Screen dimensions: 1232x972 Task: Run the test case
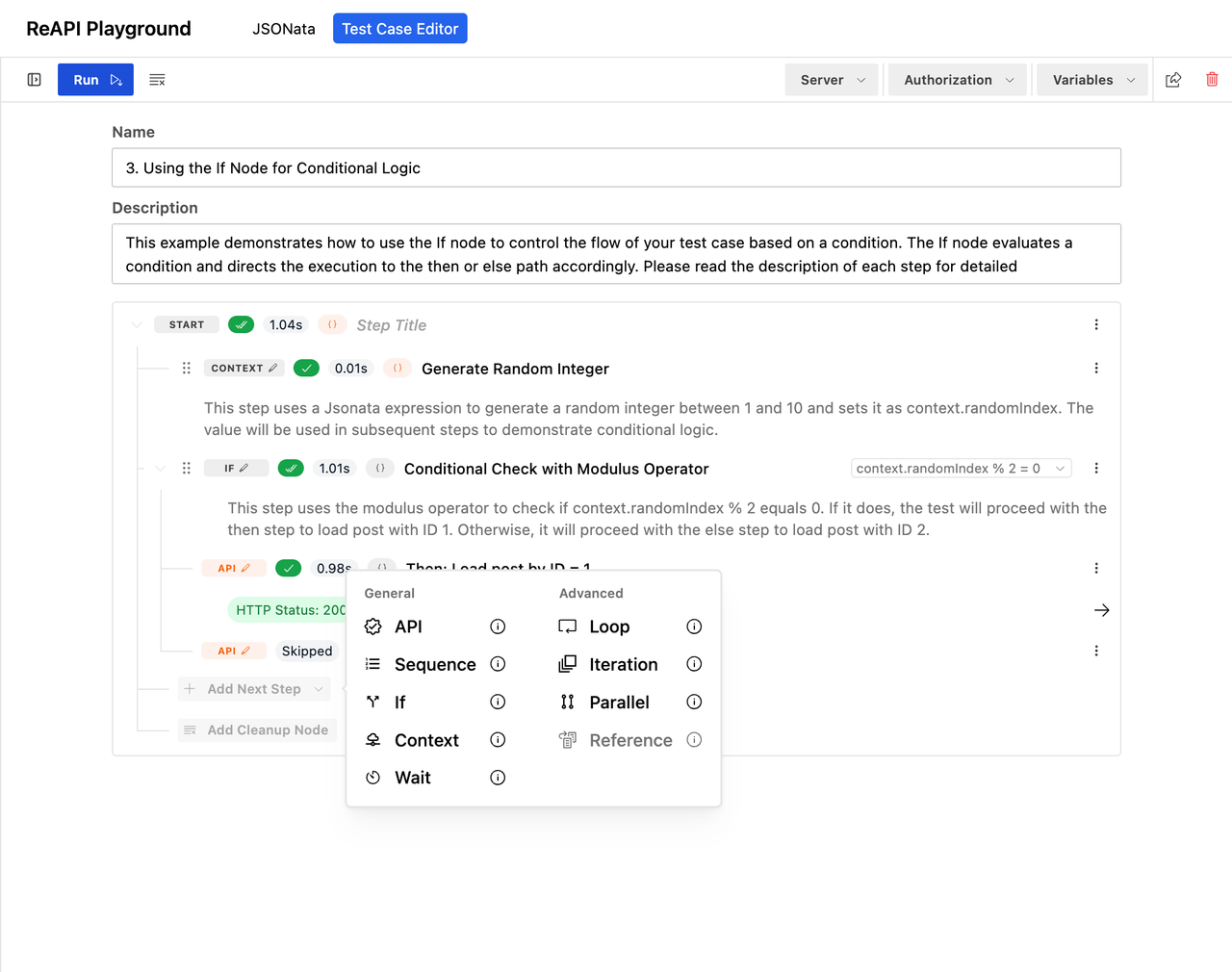coord(95,80)
